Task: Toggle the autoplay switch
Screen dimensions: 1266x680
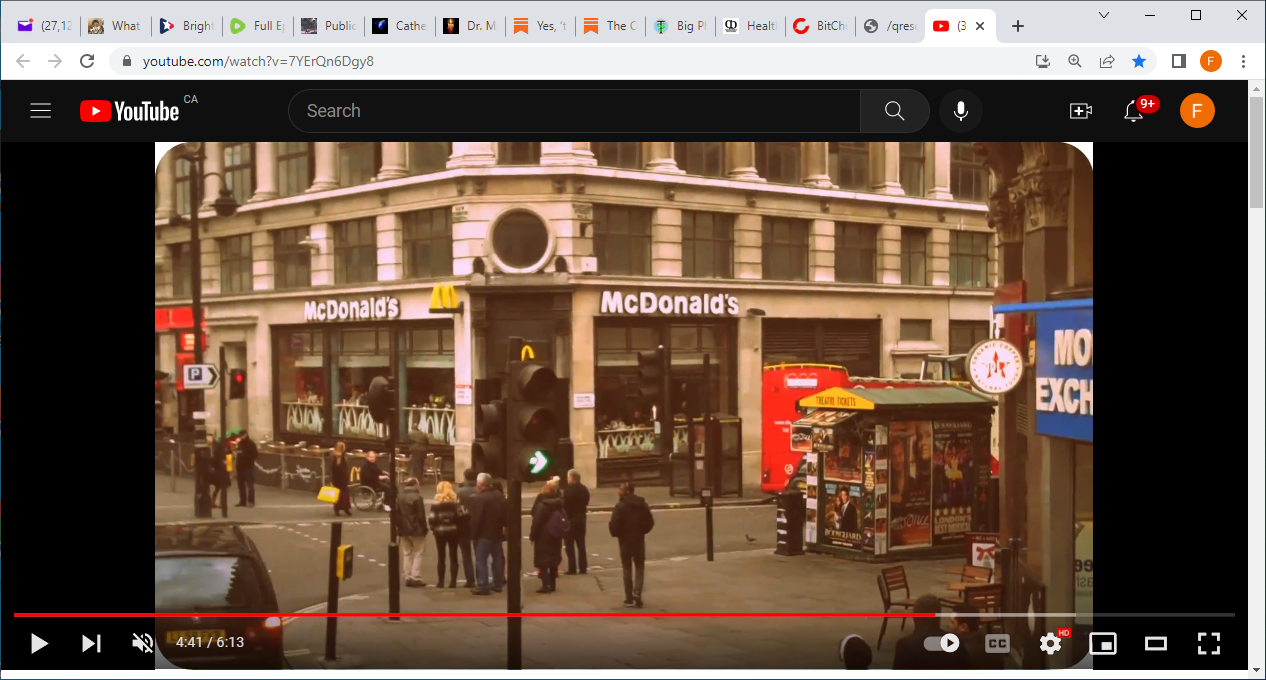Action: click(942, 643)
